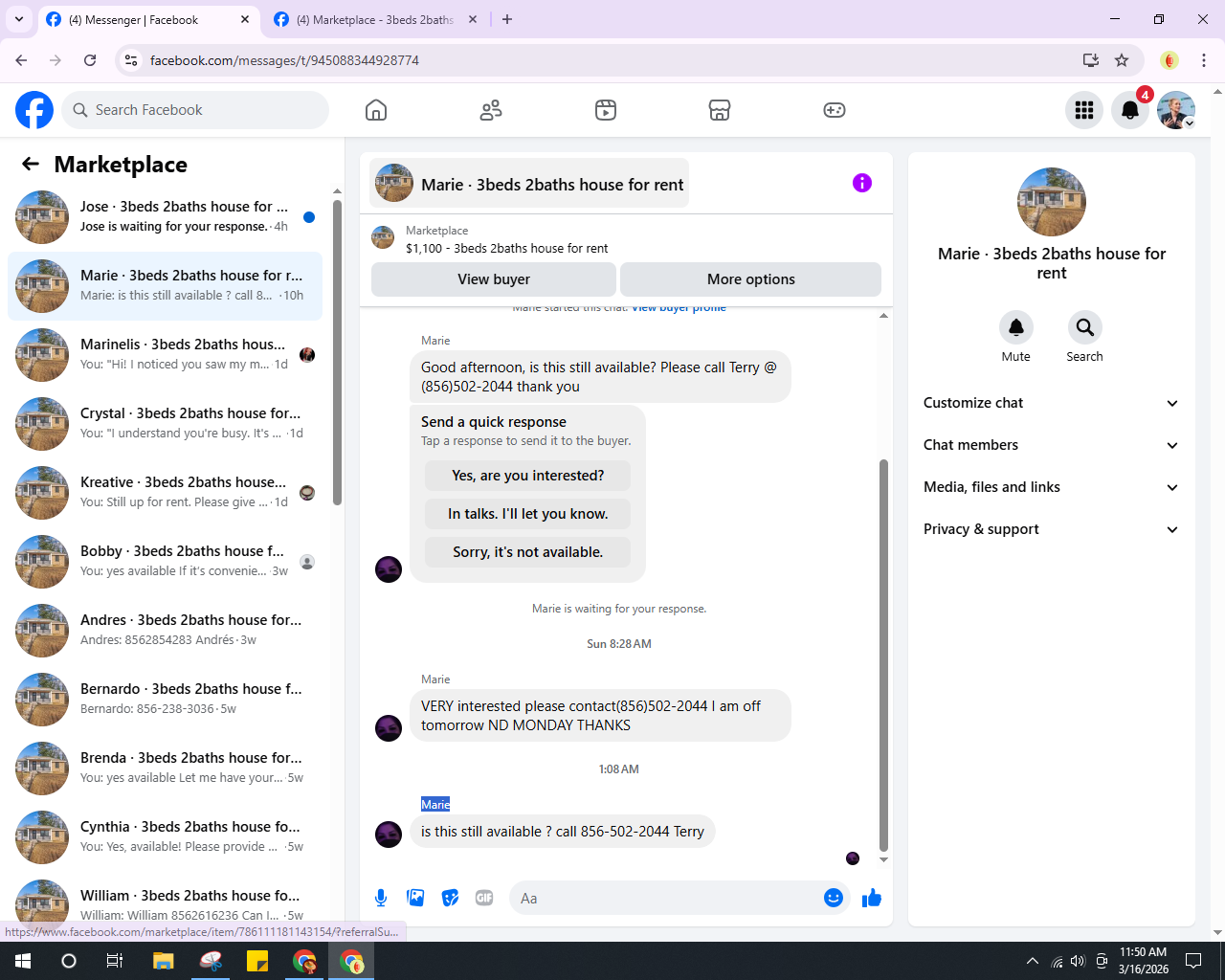Viewport: 1225px width, 980px height.
Task: Open Andres conversation in list
Action: coord(165,631)
